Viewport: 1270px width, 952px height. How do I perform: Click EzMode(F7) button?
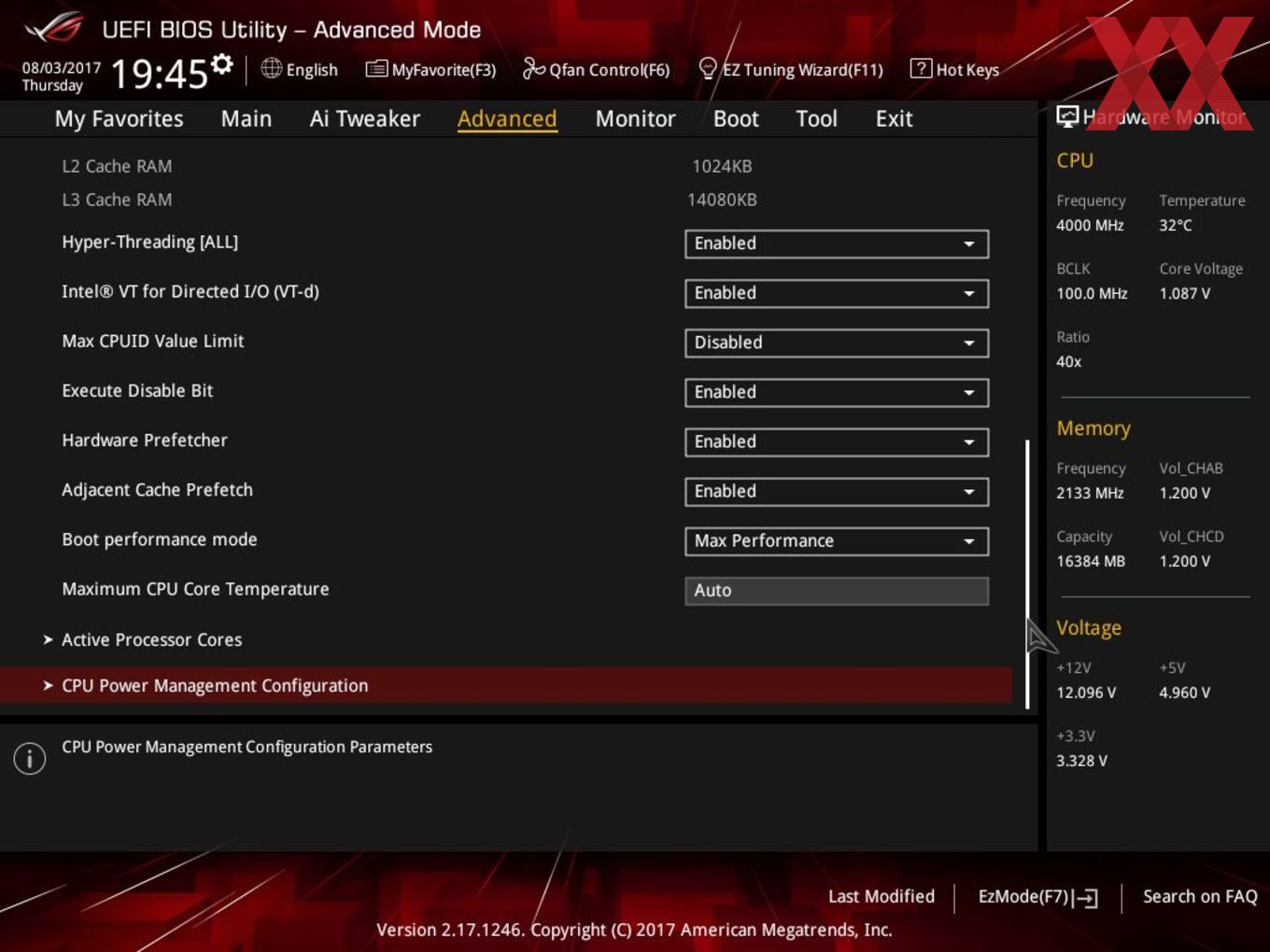click(x=1037, y=897)
